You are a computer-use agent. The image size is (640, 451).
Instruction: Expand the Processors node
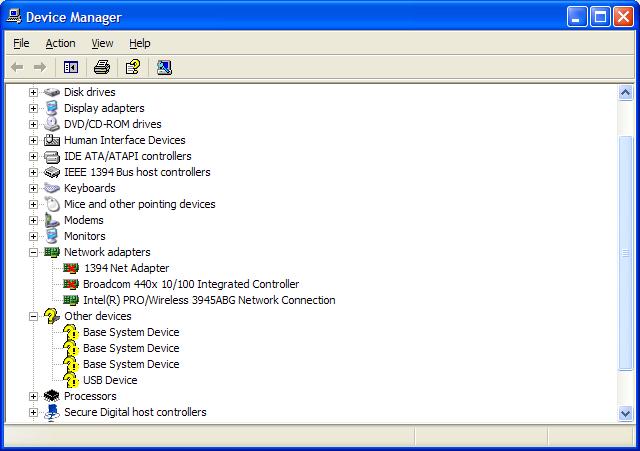pos(33,396)
